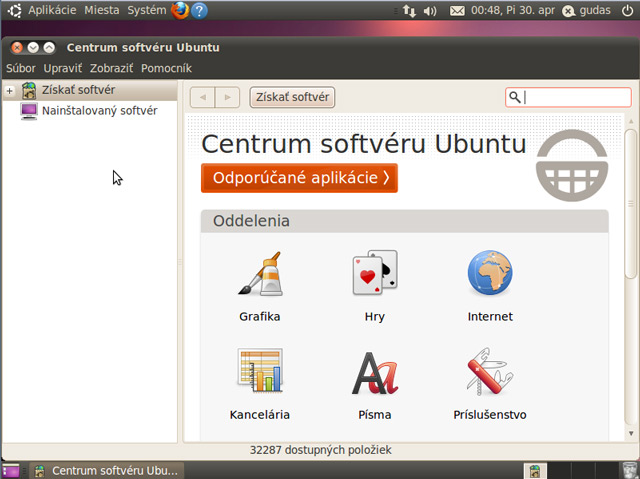The width and height of the screenshot is (640, 479).
Task: Click the Ubuntu logo in top panel
Action: tap(15, 10)
